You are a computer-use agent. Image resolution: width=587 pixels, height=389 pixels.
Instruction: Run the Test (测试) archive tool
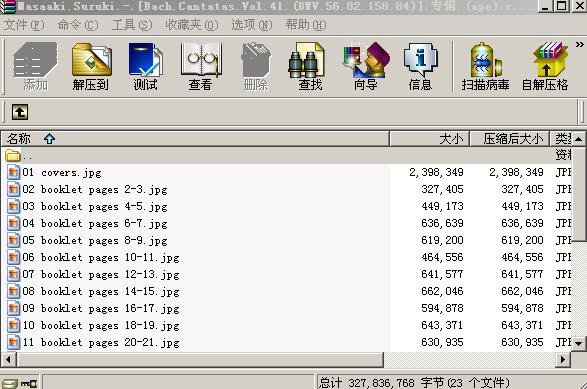[x=146, y=66]
